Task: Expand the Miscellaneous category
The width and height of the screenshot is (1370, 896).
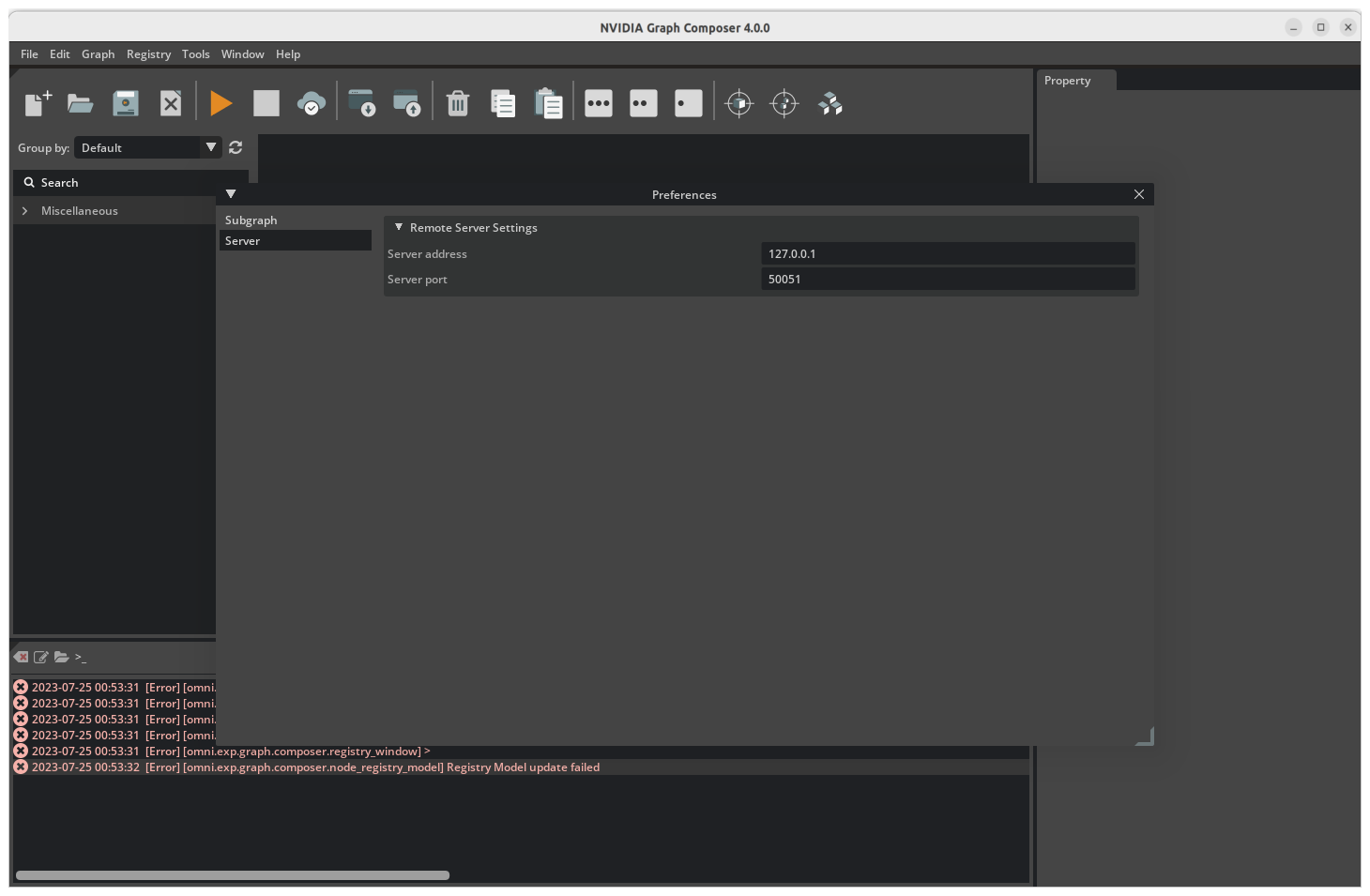Action: click(x=24, y=211)
